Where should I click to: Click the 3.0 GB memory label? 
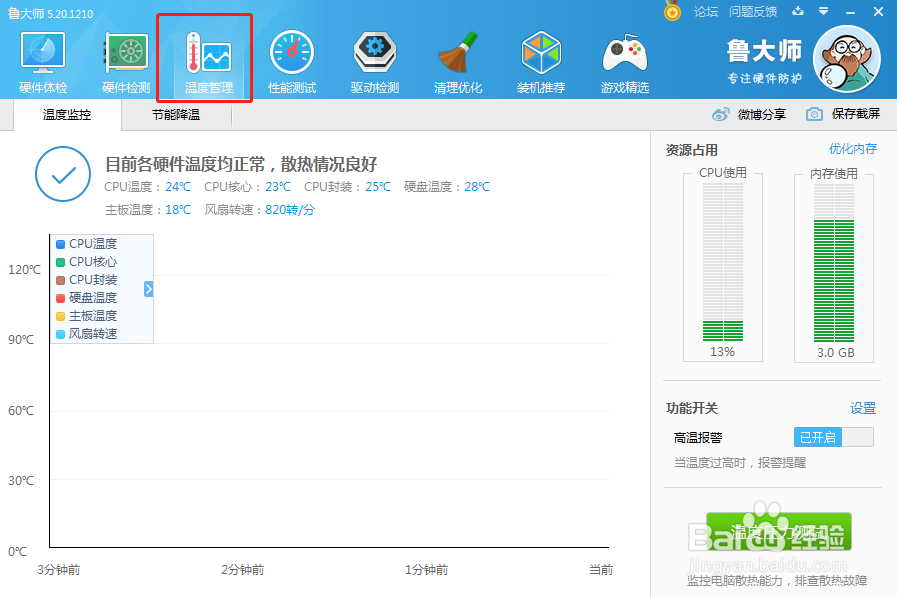(x=835, y=352)
